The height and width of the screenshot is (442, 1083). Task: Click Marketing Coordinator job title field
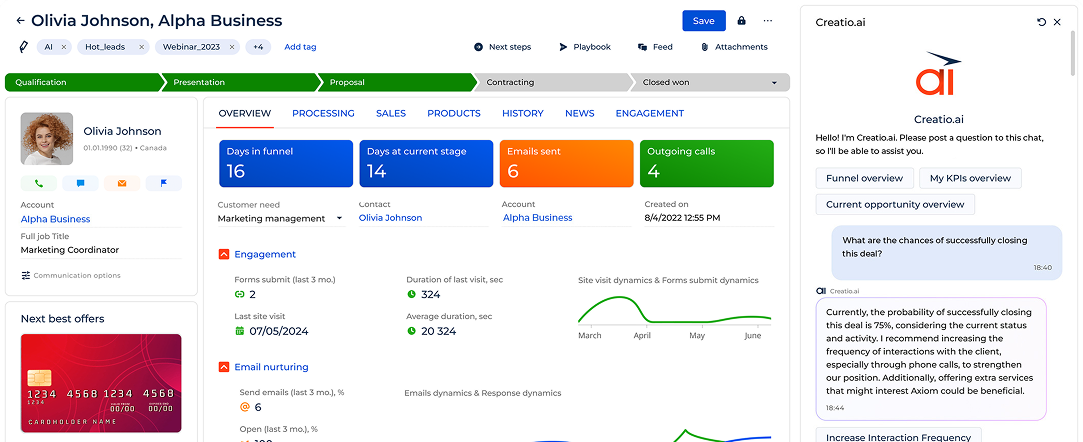pyautogui.click(x=101, y=250)
